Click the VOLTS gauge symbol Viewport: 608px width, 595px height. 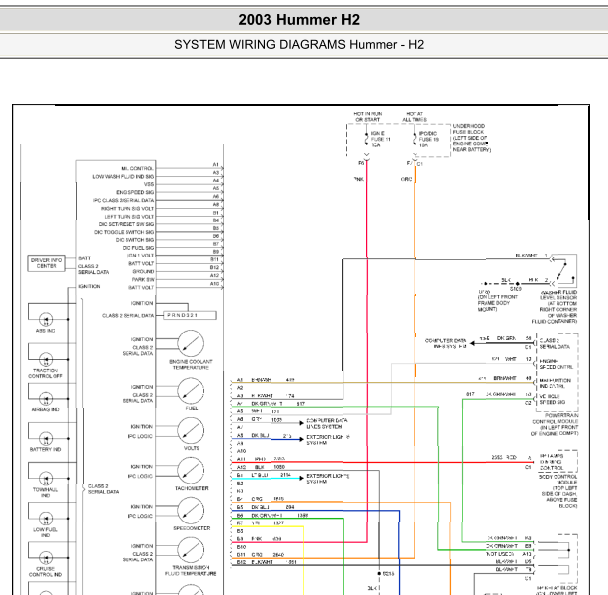(x=191, y=431)
